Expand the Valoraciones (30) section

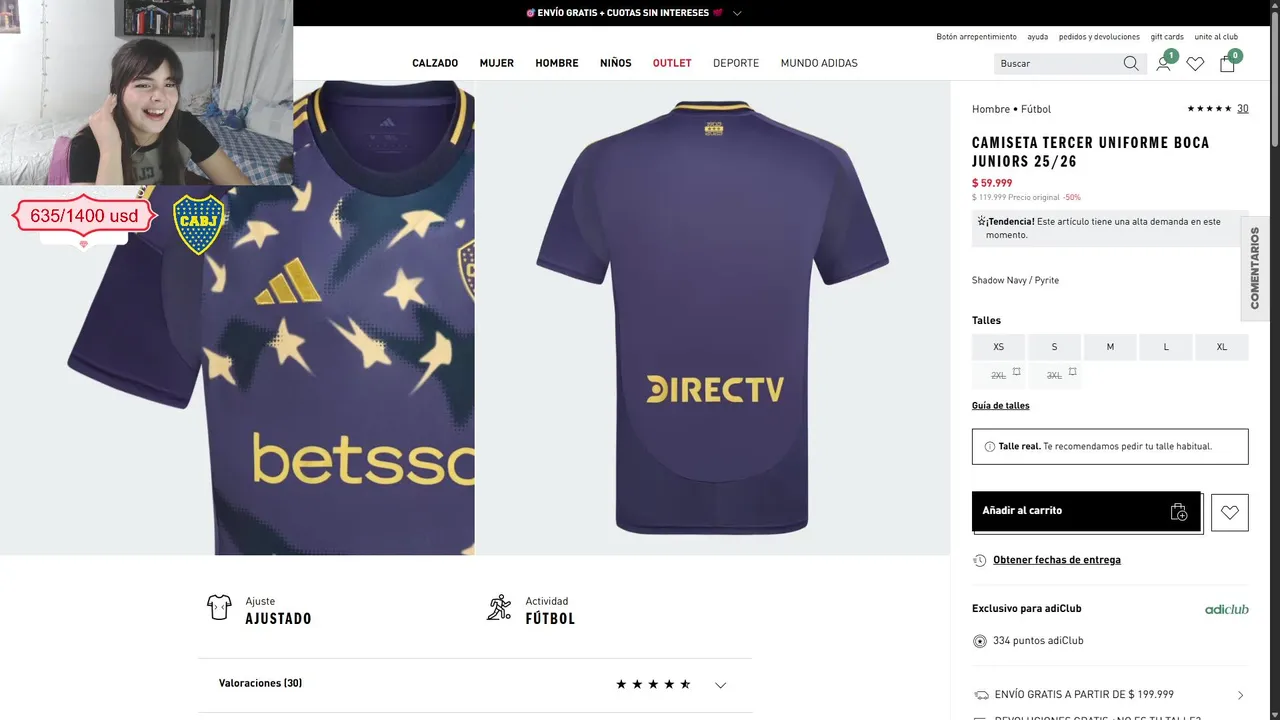720,685
